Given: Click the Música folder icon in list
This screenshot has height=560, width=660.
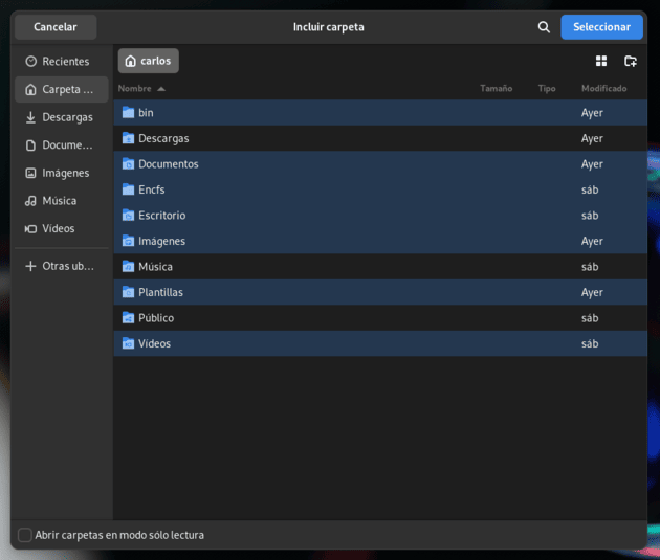Looking at the screenshot, I should 128,267.
